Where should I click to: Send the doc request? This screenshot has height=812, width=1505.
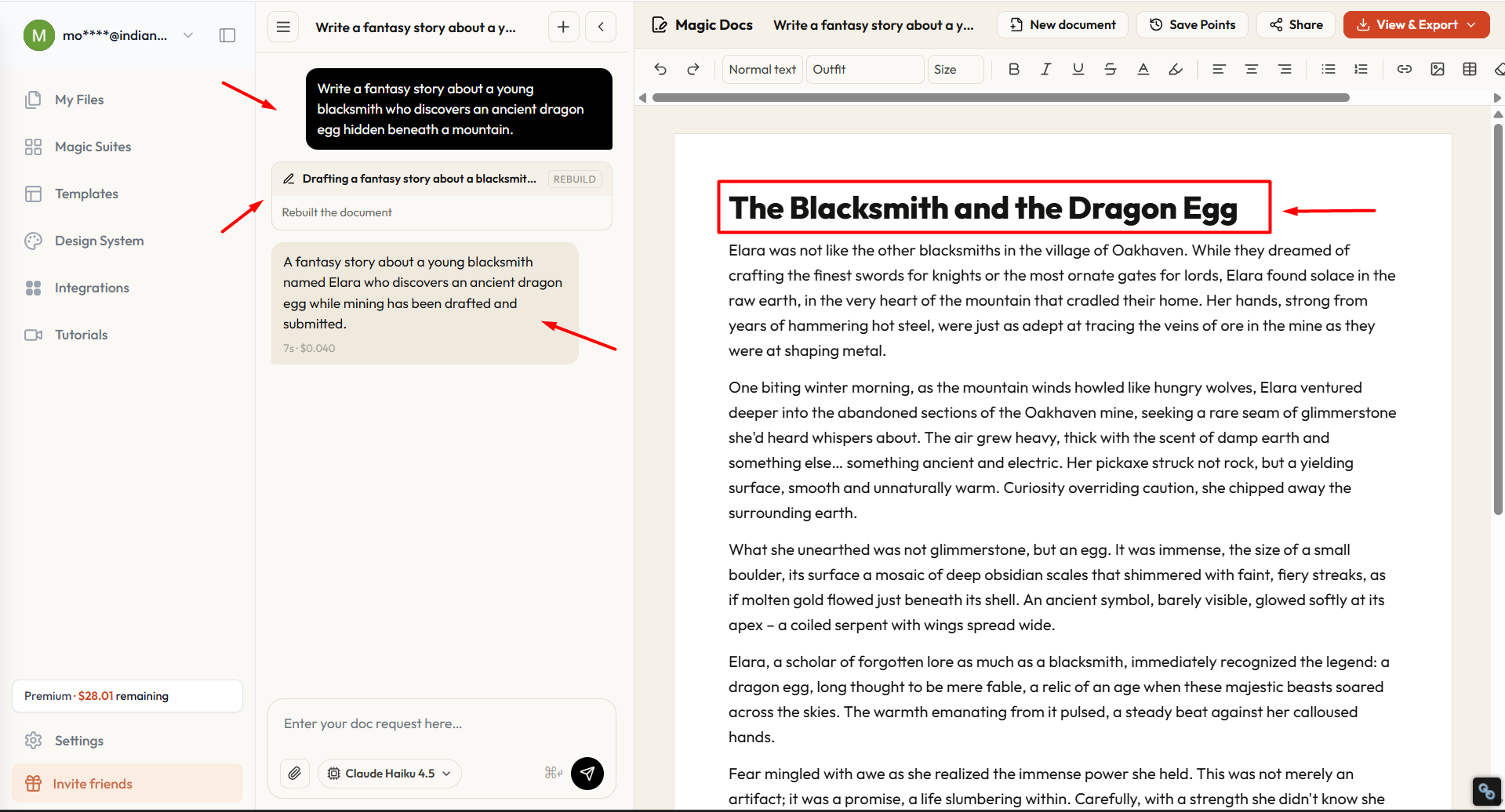point(587,774)
